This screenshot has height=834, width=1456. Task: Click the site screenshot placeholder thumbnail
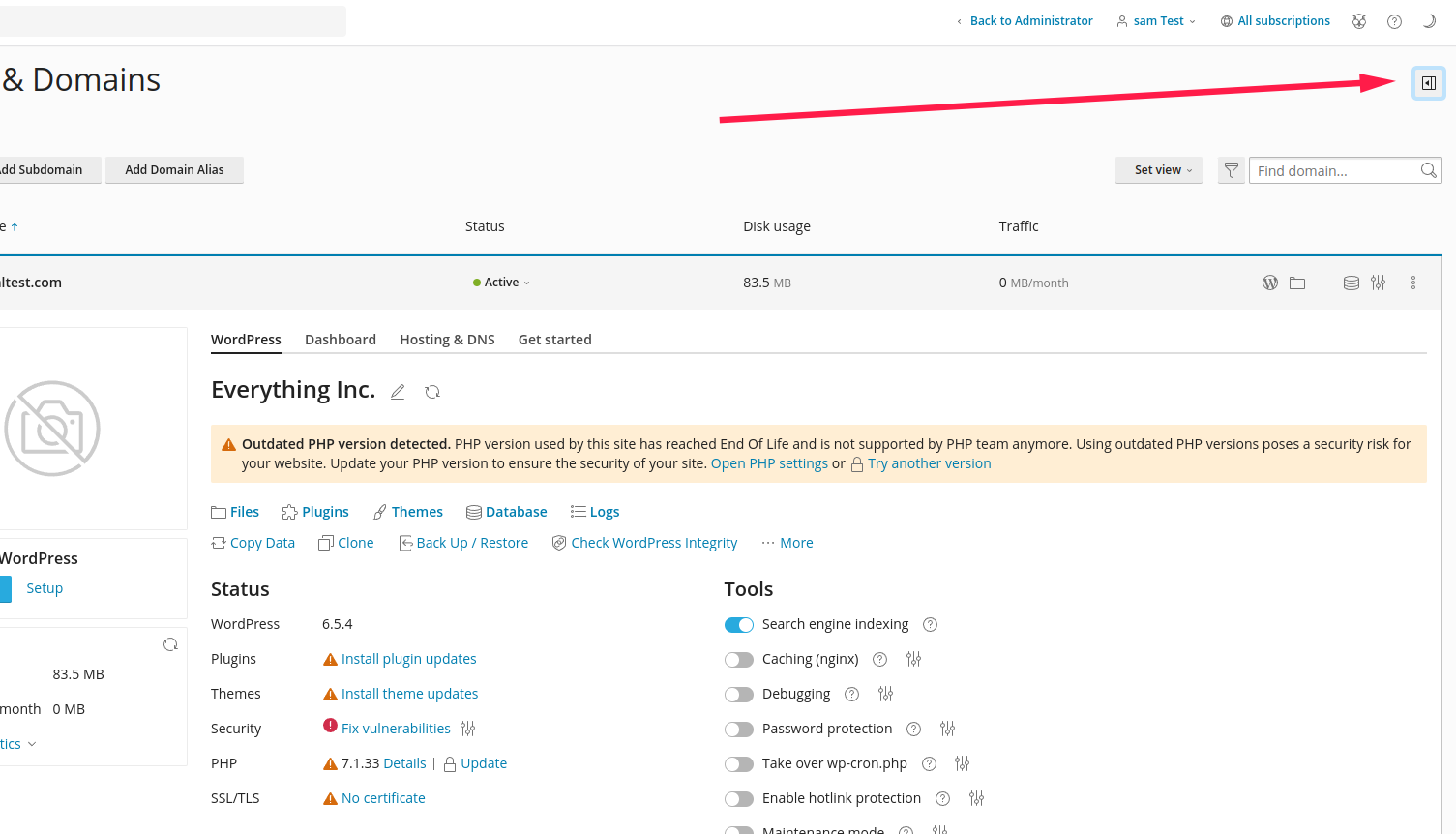52,429
